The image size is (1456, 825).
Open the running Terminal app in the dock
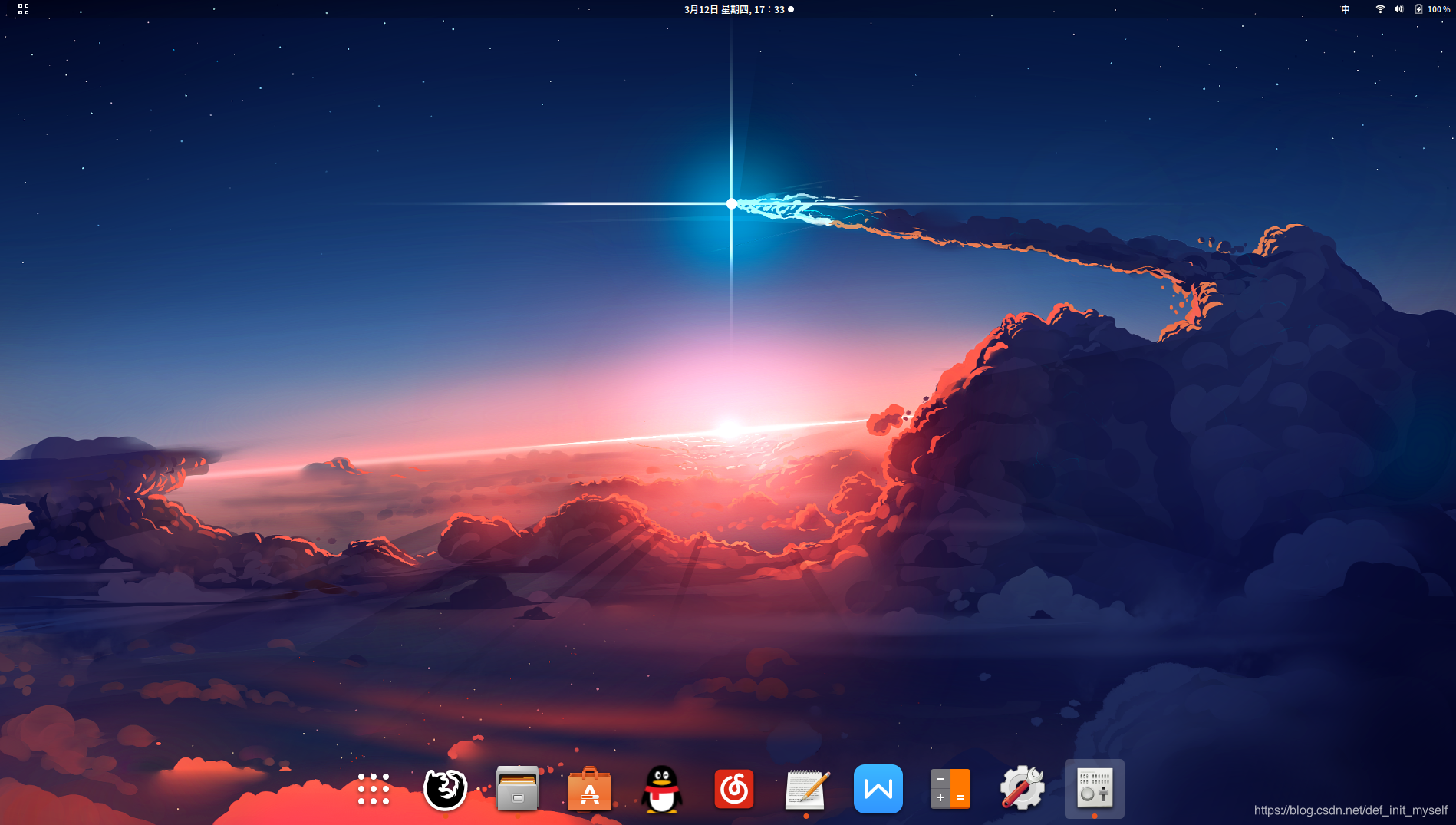click(x=1095, y=788)
